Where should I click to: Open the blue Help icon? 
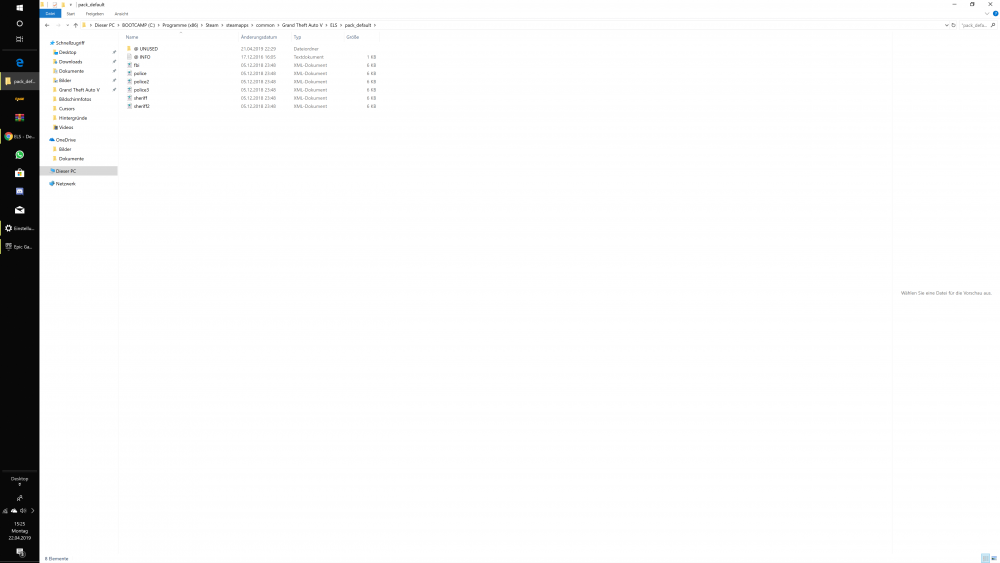point(995,13)
